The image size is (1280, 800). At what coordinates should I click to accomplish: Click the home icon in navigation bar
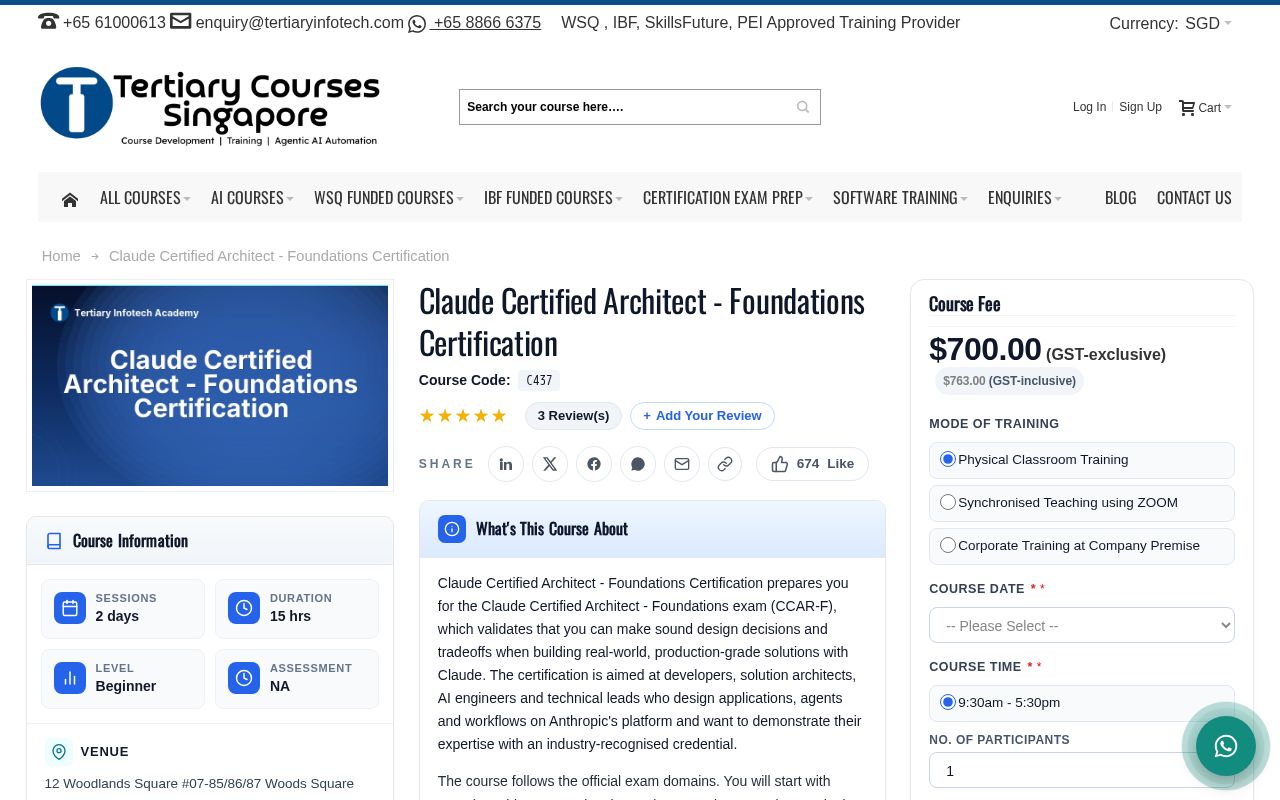70,199
